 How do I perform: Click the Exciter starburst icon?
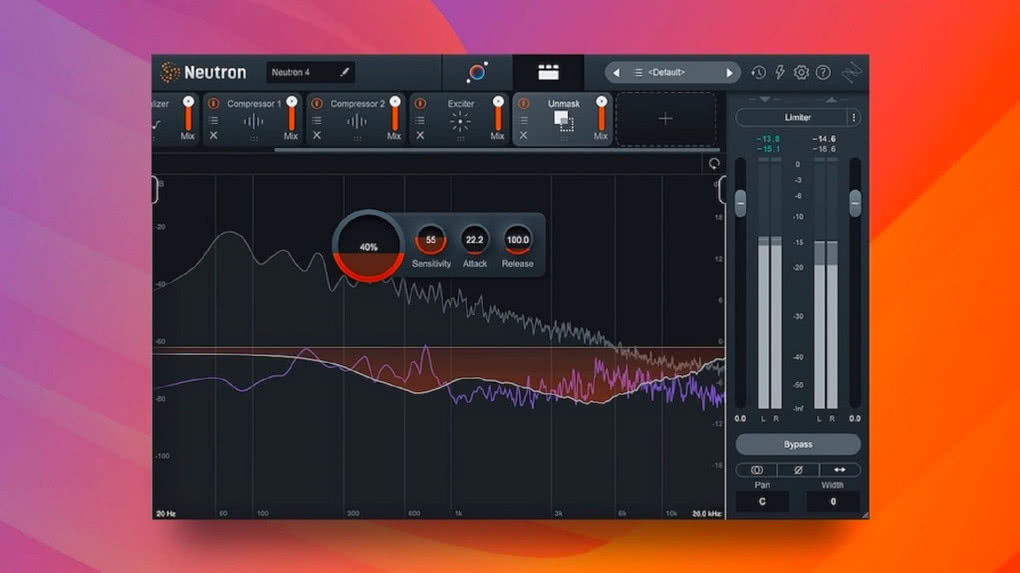tap(460, 122)
